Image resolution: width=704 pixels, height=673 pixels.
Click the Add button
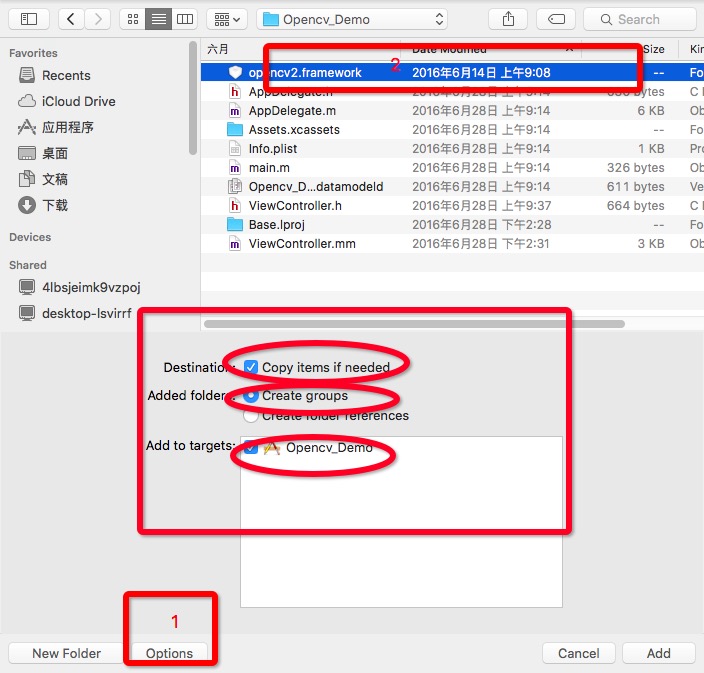659,653
